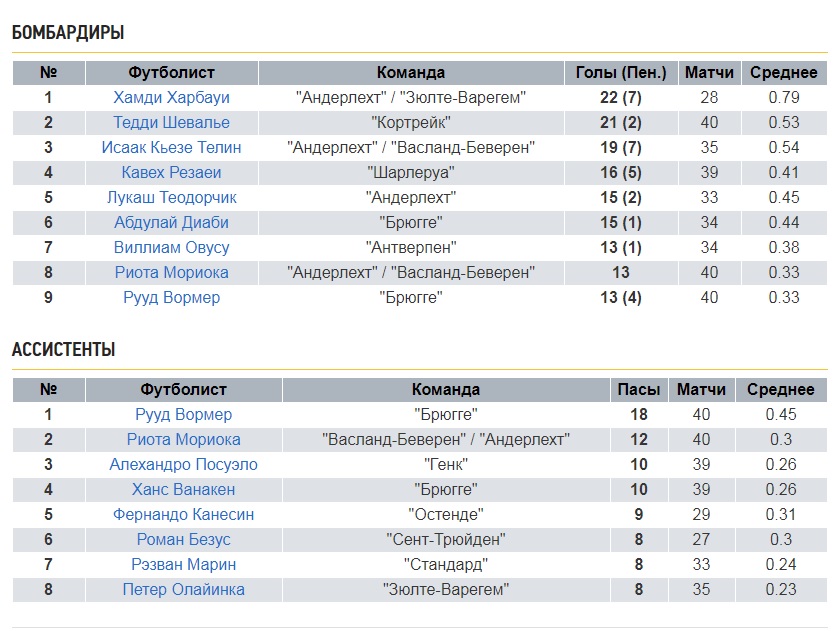Click the Пасы column header

pyautogui.click(x=638, y=389)
